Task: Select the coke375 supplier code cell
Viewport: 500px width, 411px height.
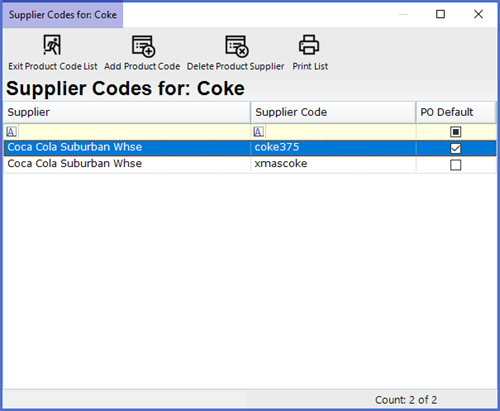Action: (x=333, y=148)
